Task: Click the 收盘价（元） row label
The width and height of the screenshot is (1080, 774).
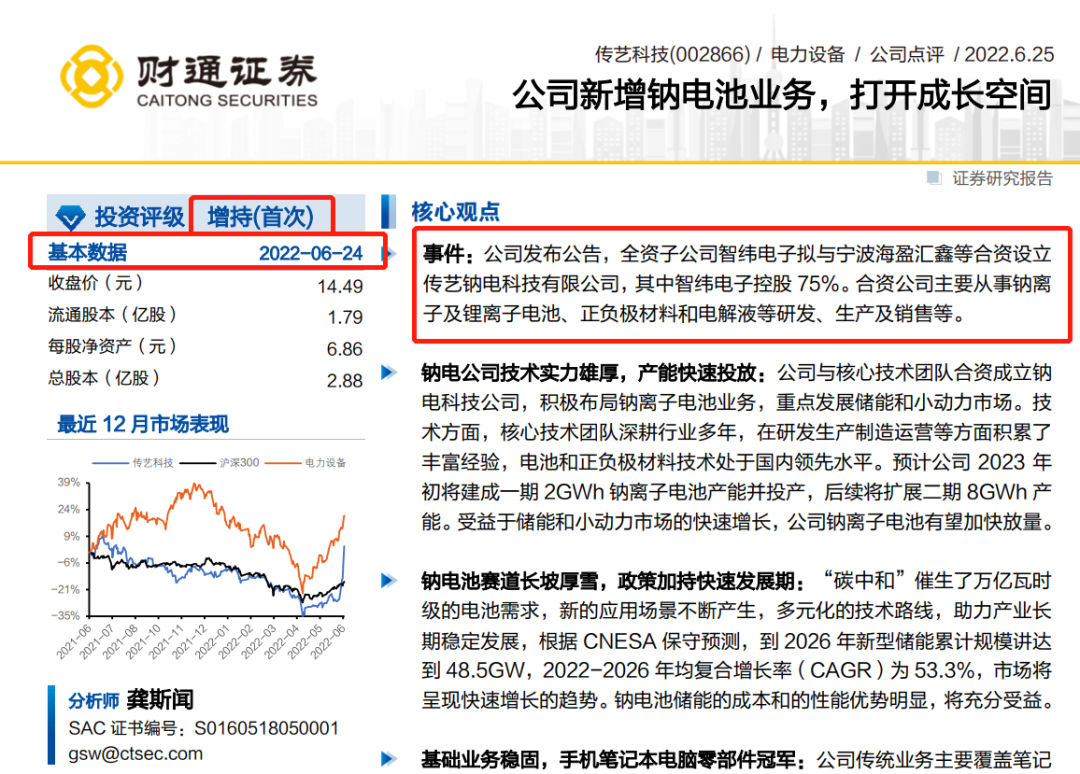Action: point(96,283)
